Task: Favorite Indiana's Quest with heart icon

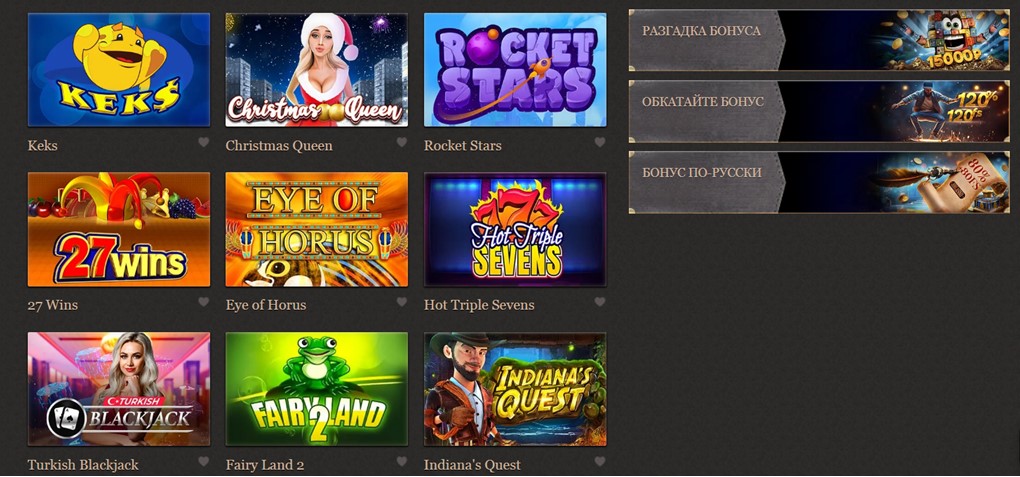Action: 600,461
